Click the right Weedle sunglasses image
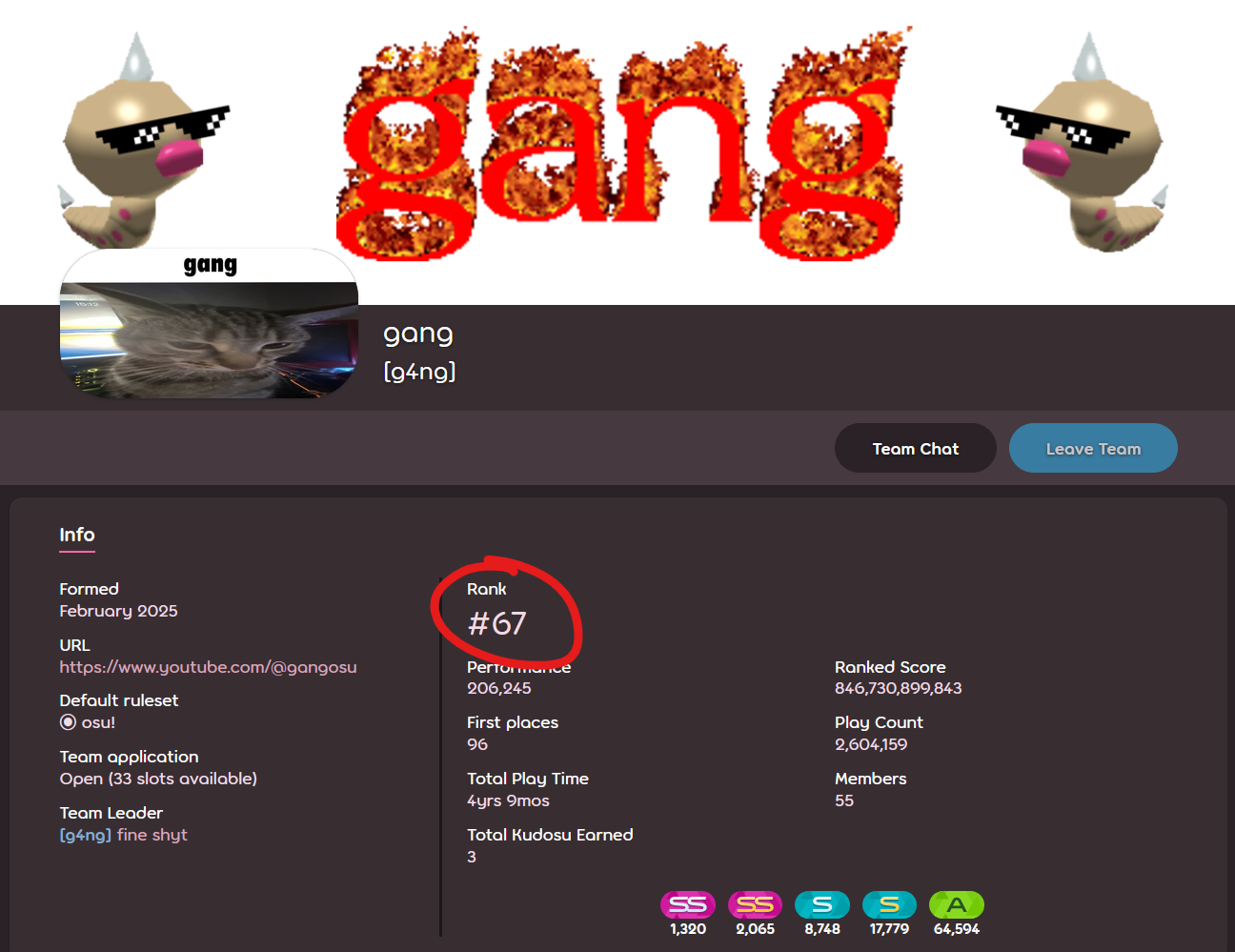Image resolution: width=1235 pixels, height=952 pixels. pyautogui.click(x=1083, y=141)
